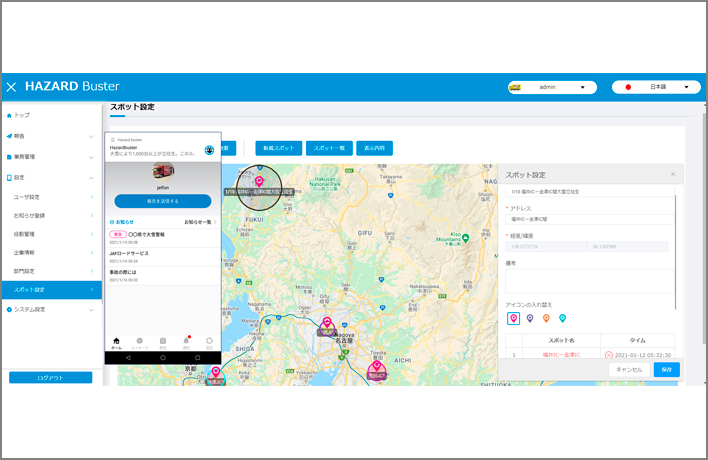
Task: Tap the round avatar icon in phone header
Action: 209,150
